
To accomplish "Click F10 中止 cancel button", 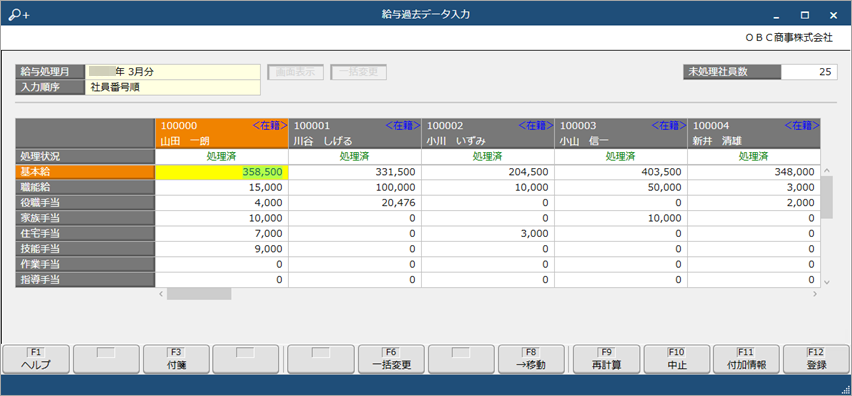I will point(676,359).
